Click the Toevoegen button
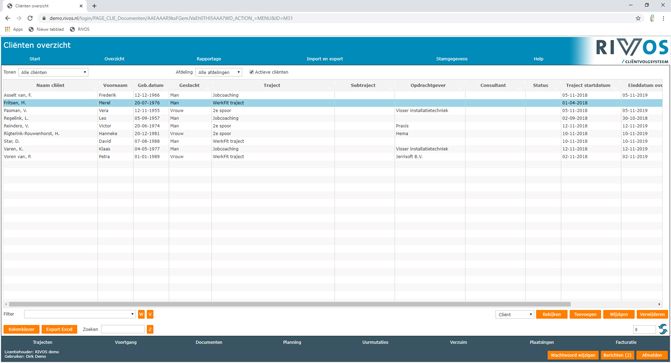 pyautogui.click(x=585, y=314)
